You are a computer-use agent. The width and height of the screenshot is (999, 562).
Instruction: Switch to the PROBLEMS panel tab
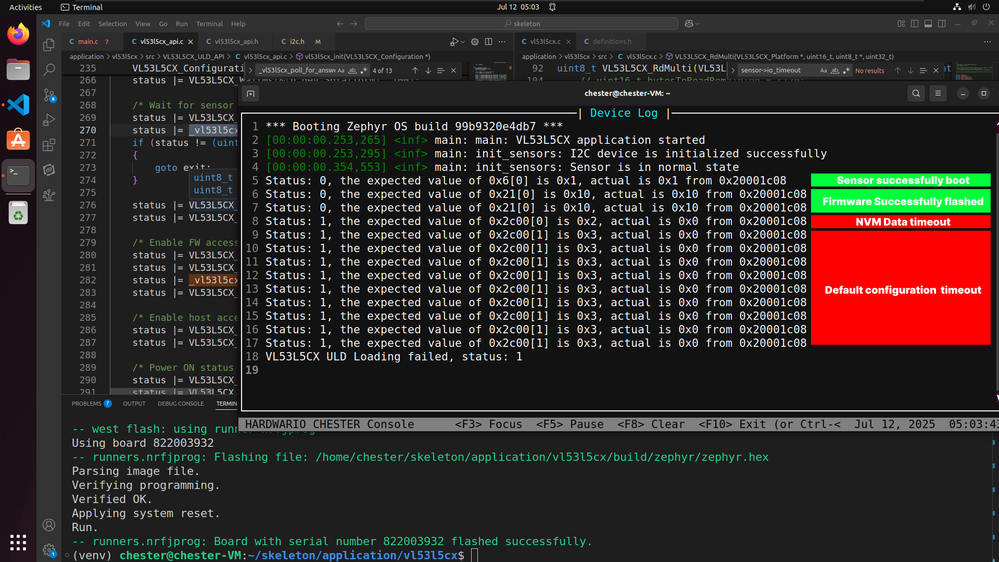(x=86, y=404)
